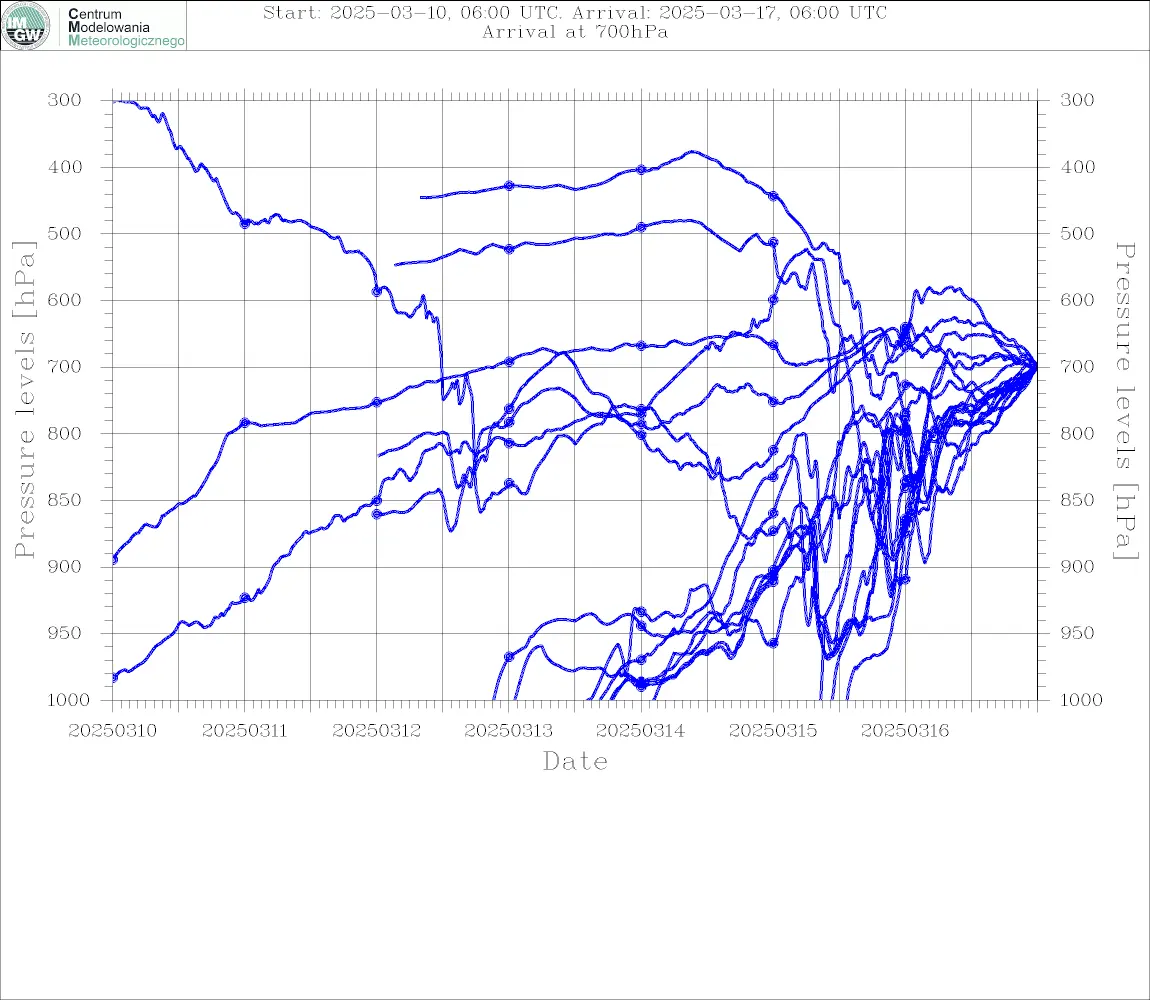The image size is (1150, 1000).
Task: Click the left-axis 950 pressure label
Action: pyautogui.click(x=65, y=632)
